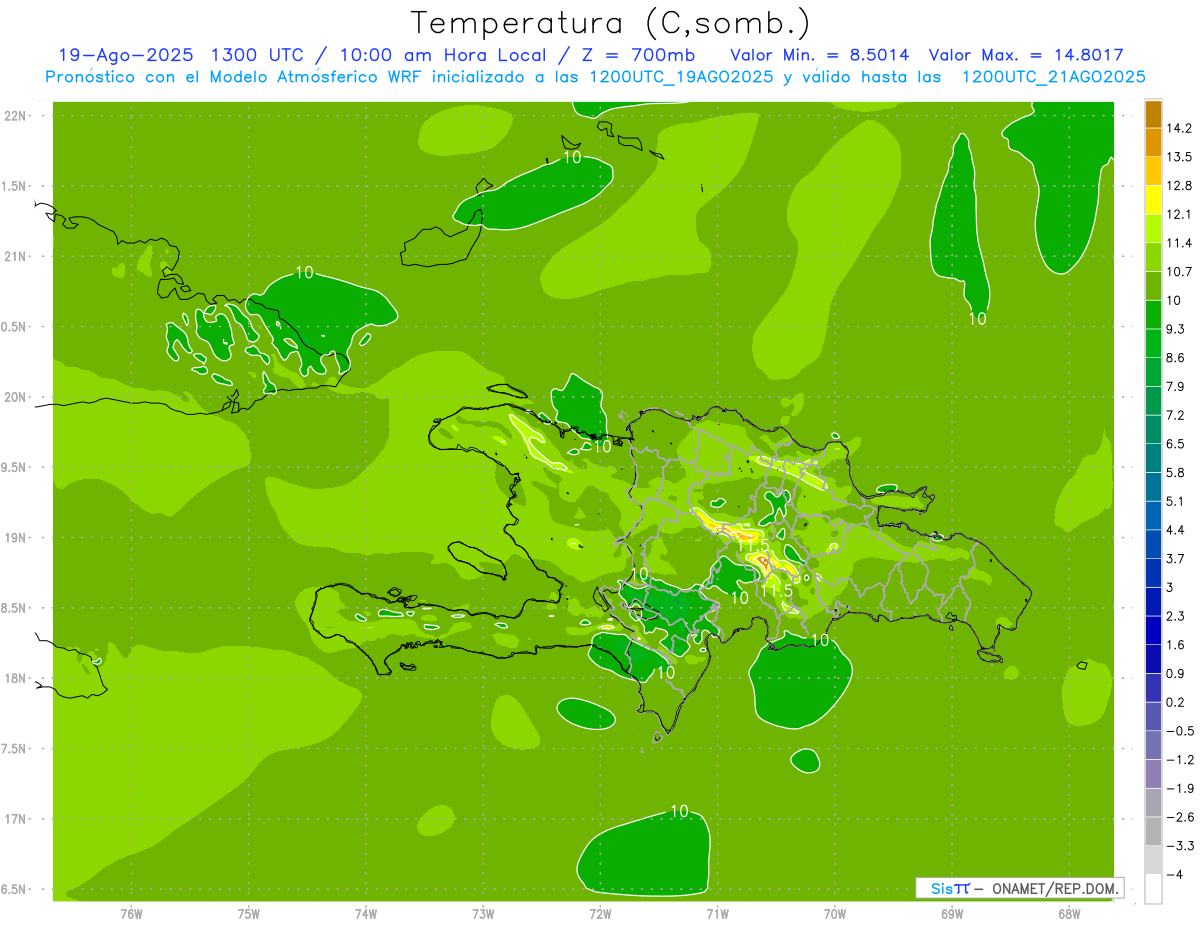Click the '-1.9' colorbar label
The image size is (1200, 927).
point(1179,789)
